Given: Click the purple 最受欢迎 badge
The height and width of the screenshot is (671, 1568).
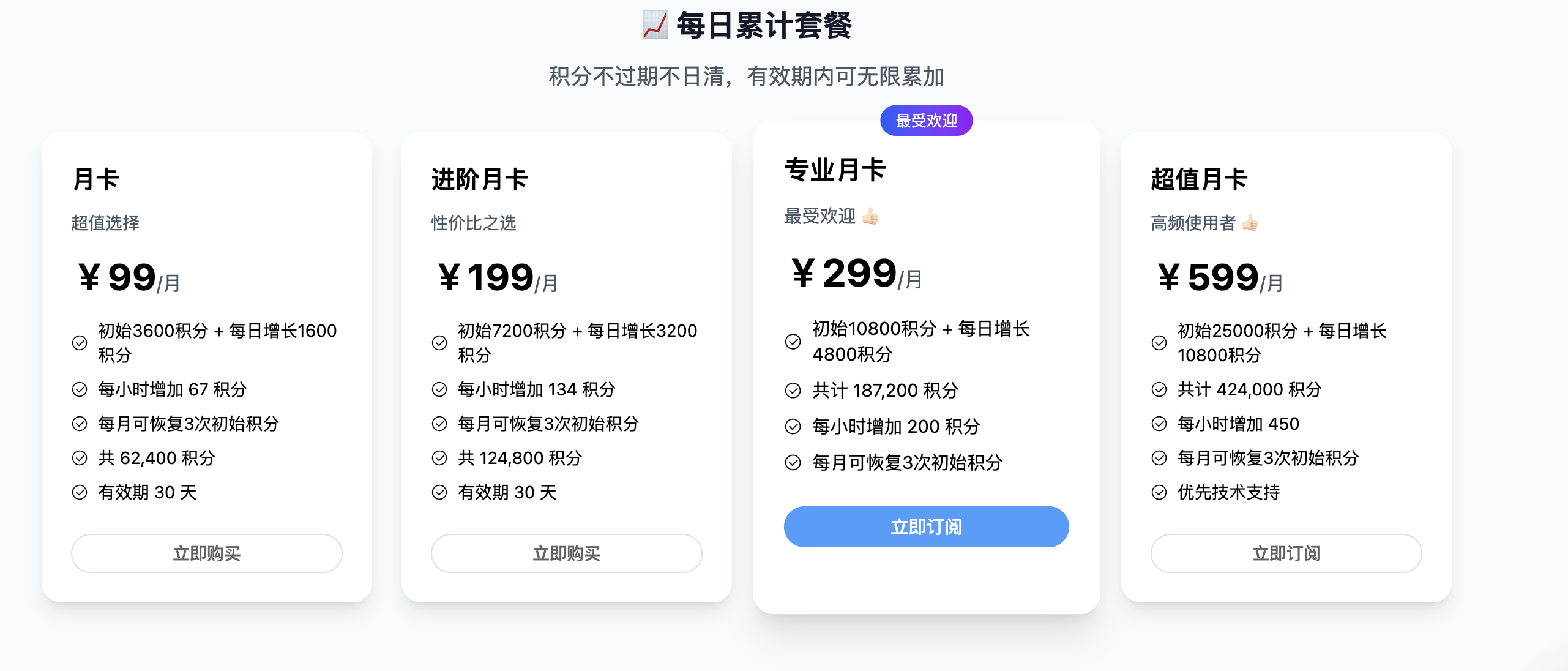Looking at the screenshot, I should (926, 121).
